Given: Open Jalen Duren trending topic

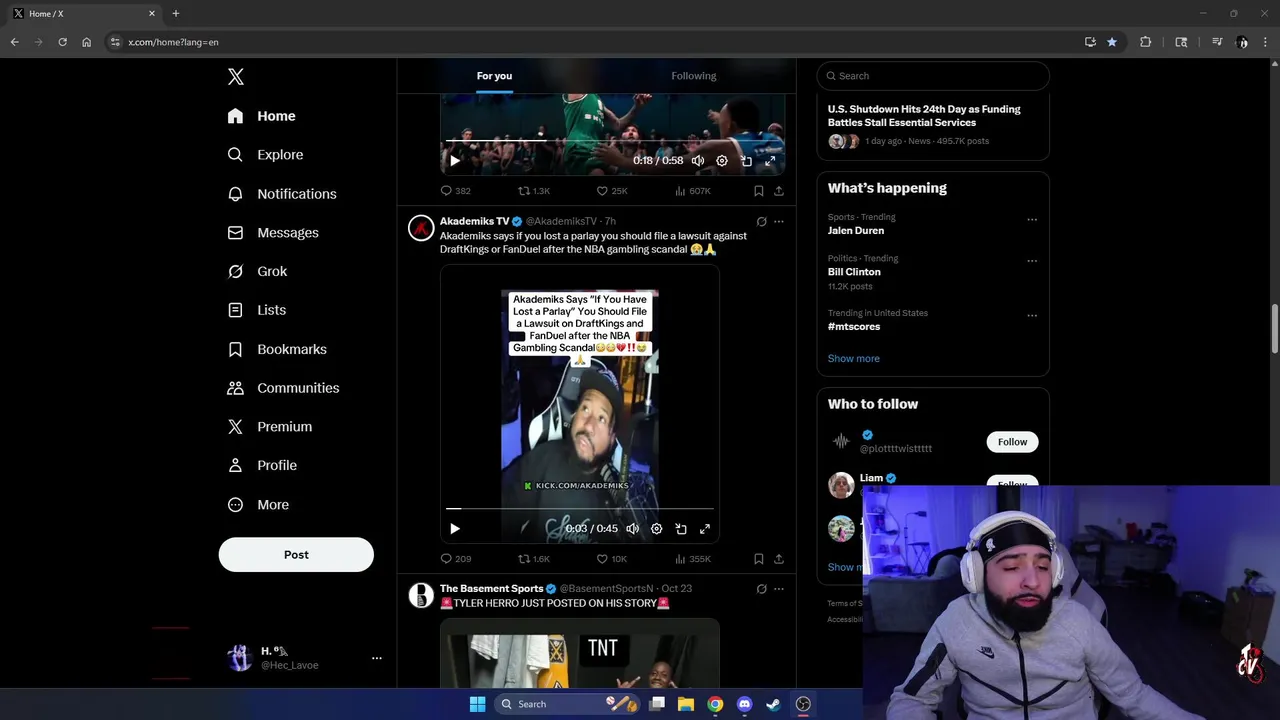Looking at the screenshot, I should click(856, 231).
